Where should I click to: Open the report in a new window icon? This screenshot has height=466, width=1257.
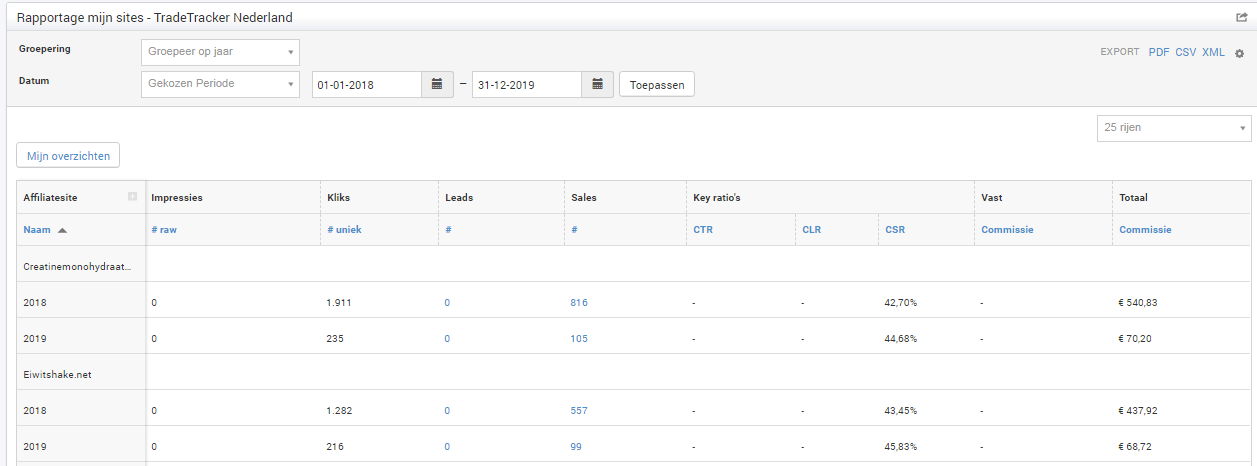(x=1241, y=17)
